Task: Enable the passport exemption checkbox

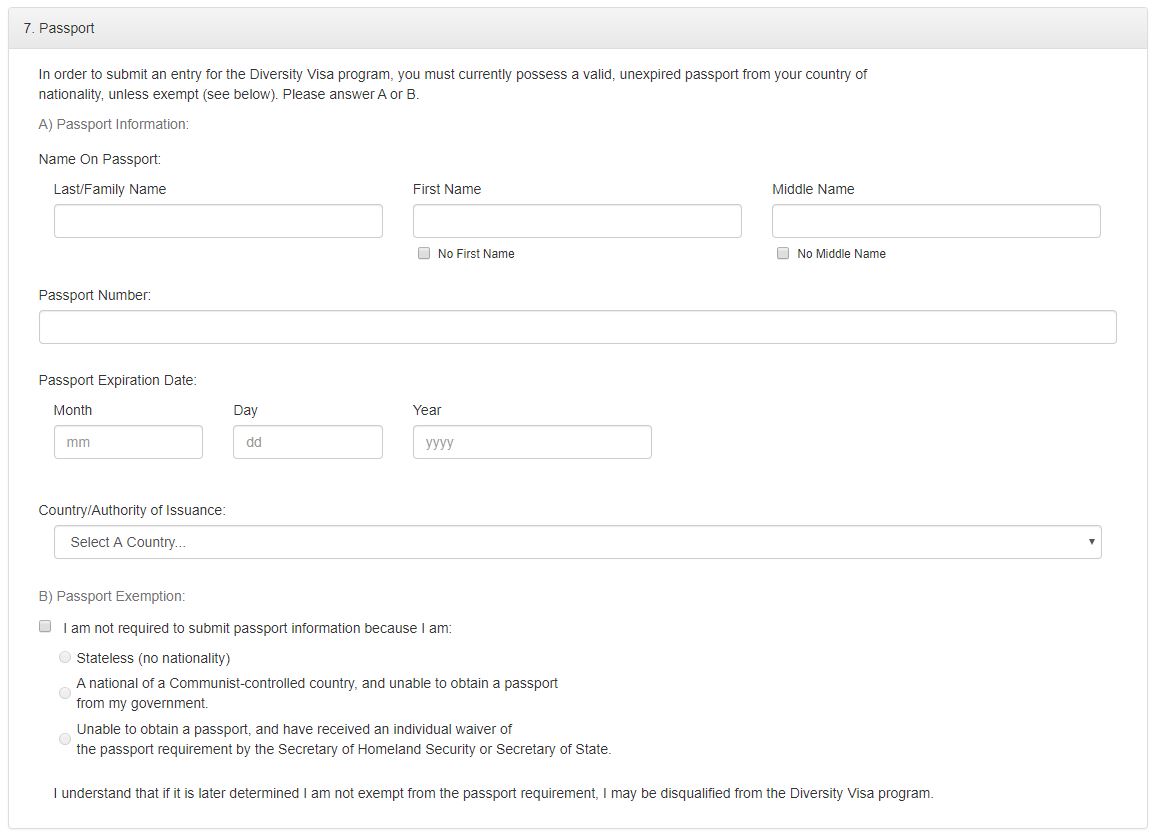Action: coord(45,626)
